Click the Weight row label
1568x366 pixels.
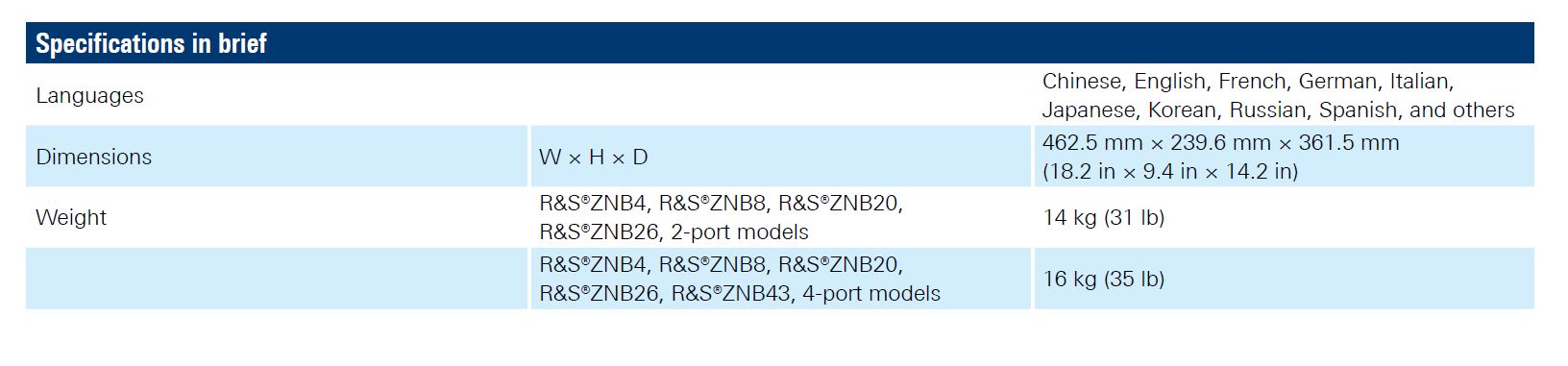[x=70, y=217]
